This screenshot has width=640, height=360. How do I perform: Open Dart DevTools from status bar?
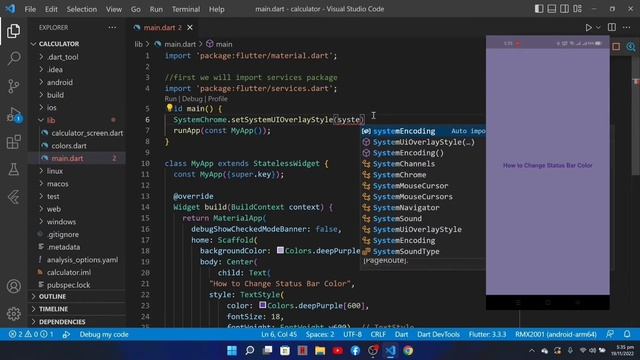[x=438, y=334]
